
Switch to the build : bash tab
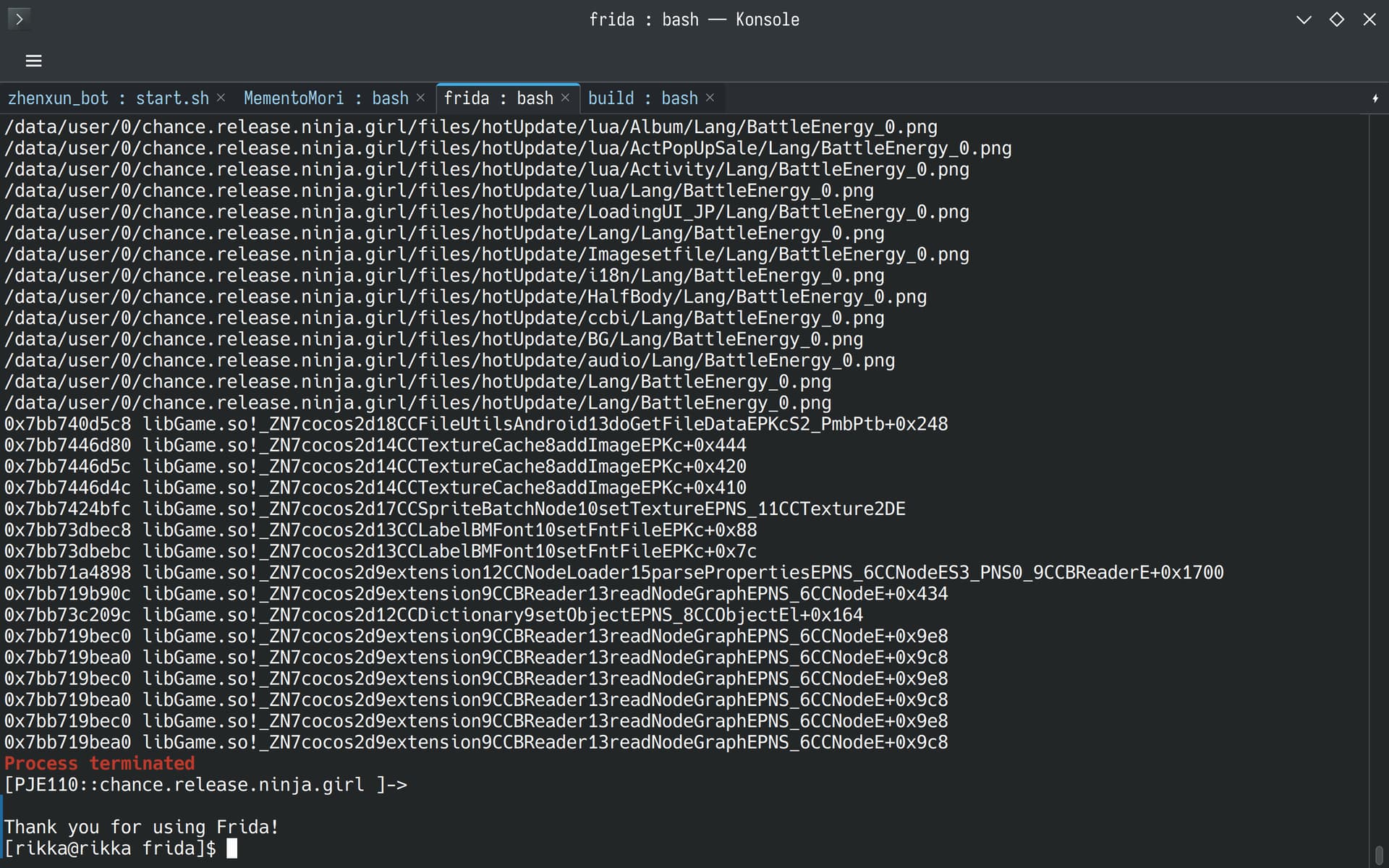(643, 98)
